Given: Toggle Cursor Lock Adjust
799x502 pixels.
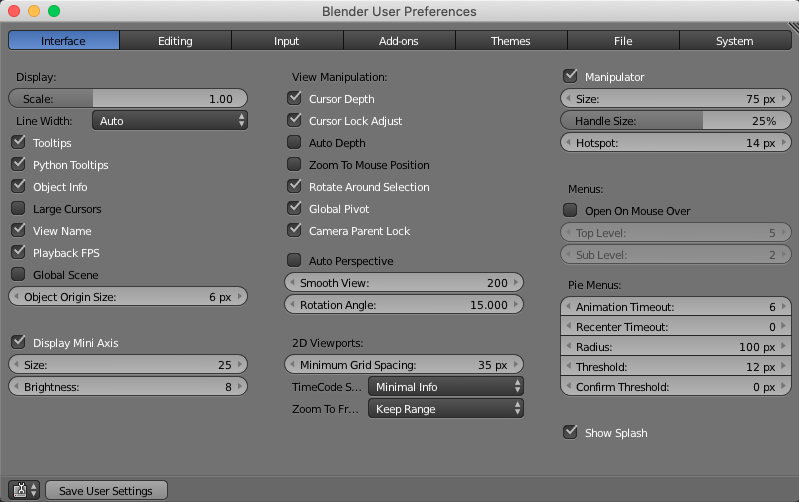Looking at the screenshot, I should click(x=294, y=120).
